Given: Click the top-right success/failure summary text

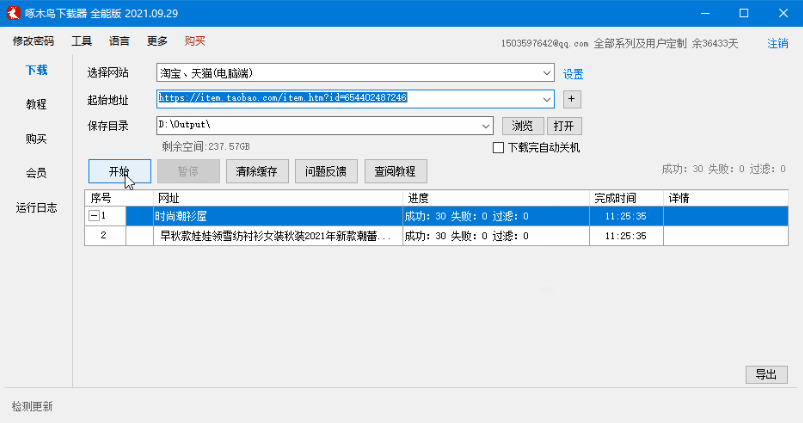Looking at the screenshot, I should tap(724, 169).
